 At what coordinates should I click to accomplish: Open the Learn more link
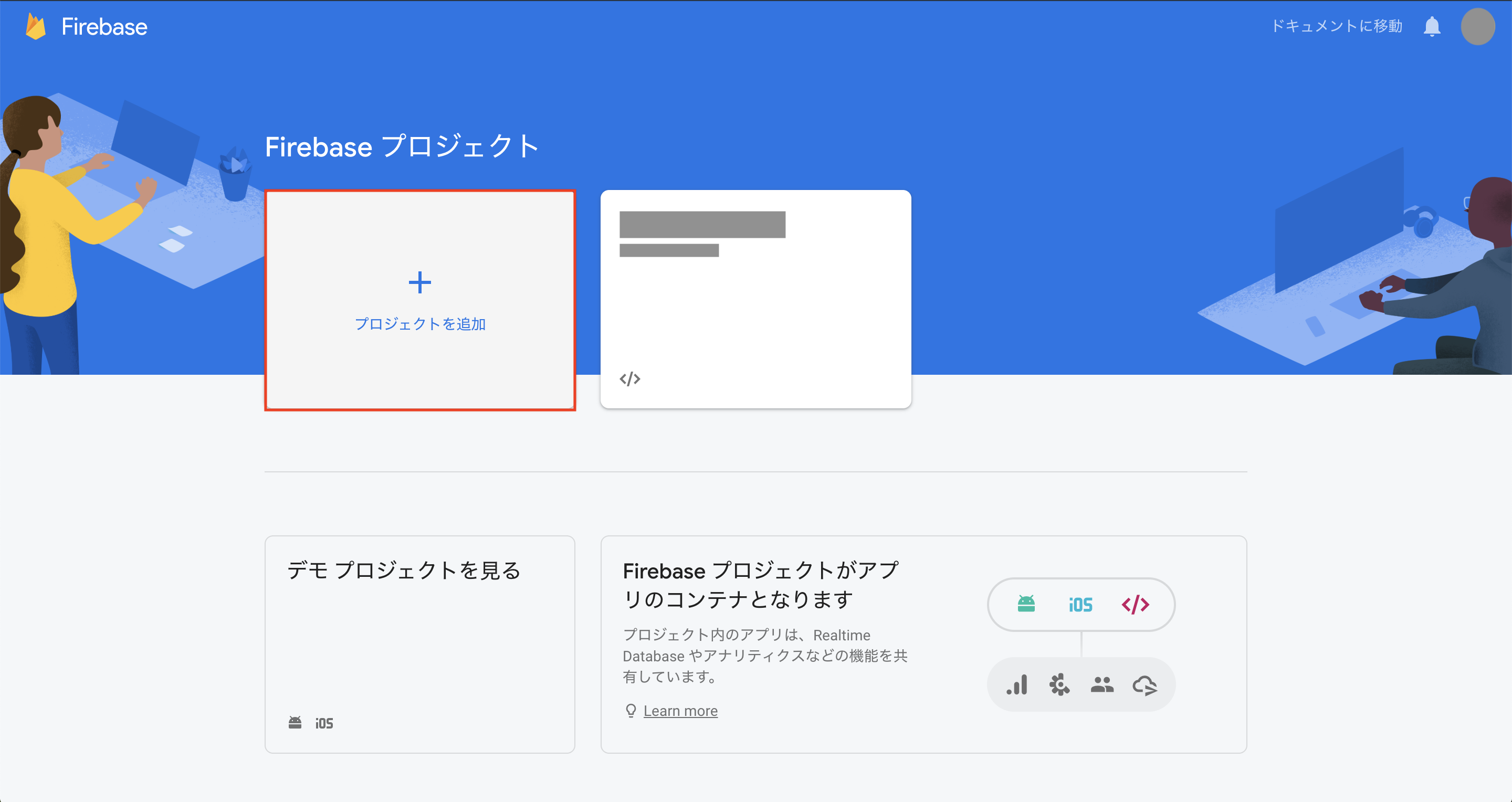[680, 711]
